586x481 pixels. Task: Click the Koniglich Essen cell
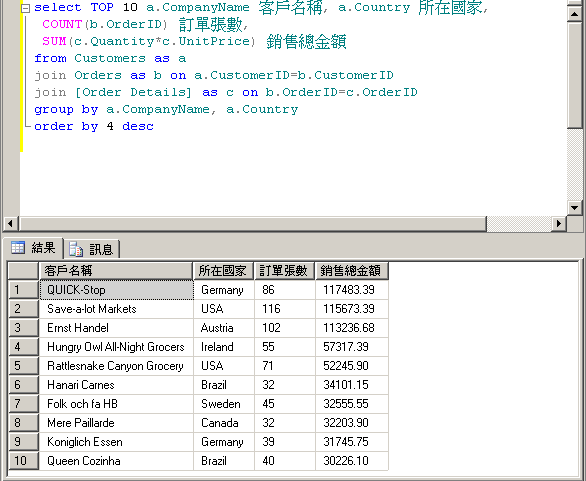point(116,442)
